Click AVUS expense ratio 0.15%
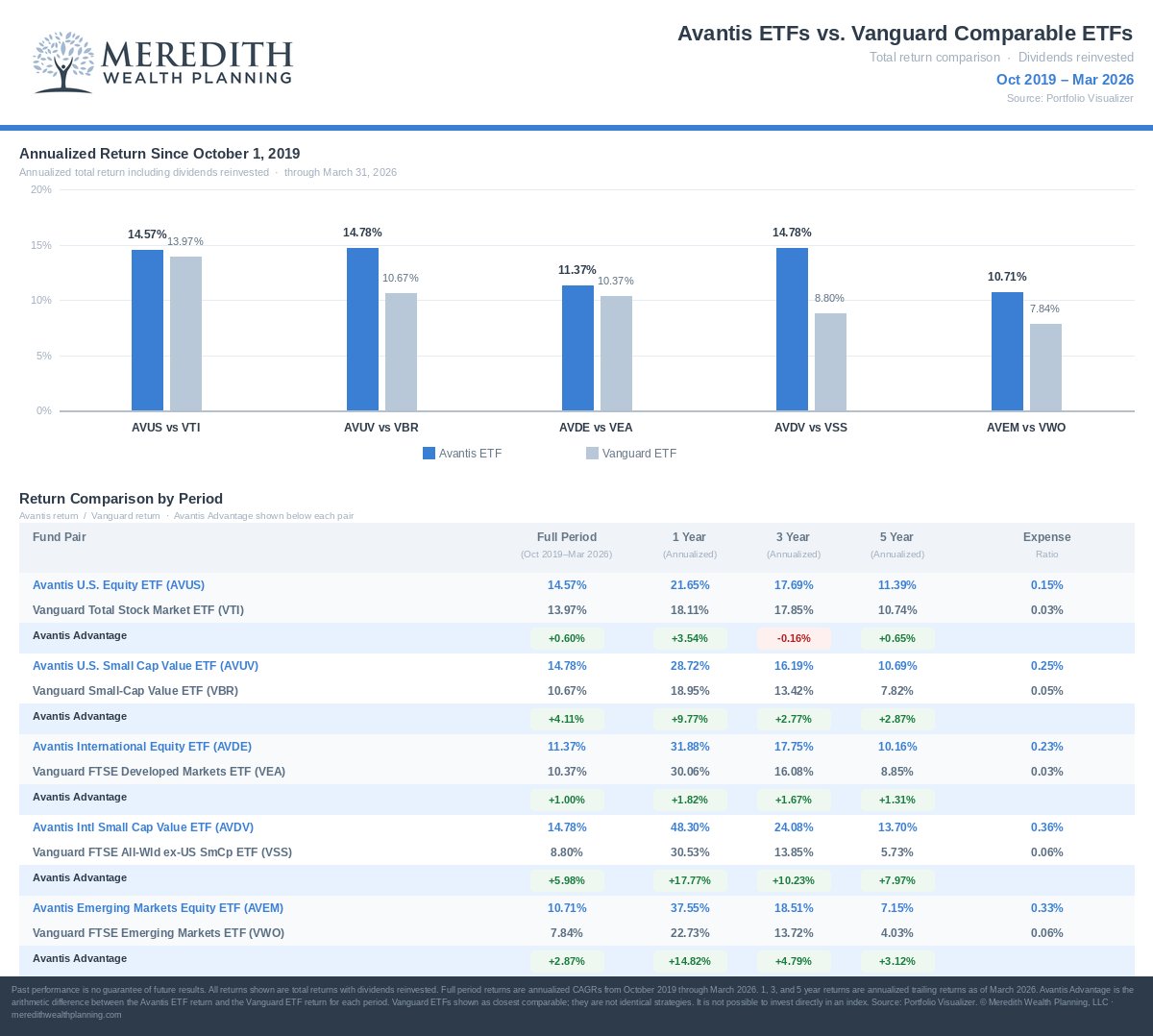This screenshot has width=1153, height=1036. [x=1047, y=585]
